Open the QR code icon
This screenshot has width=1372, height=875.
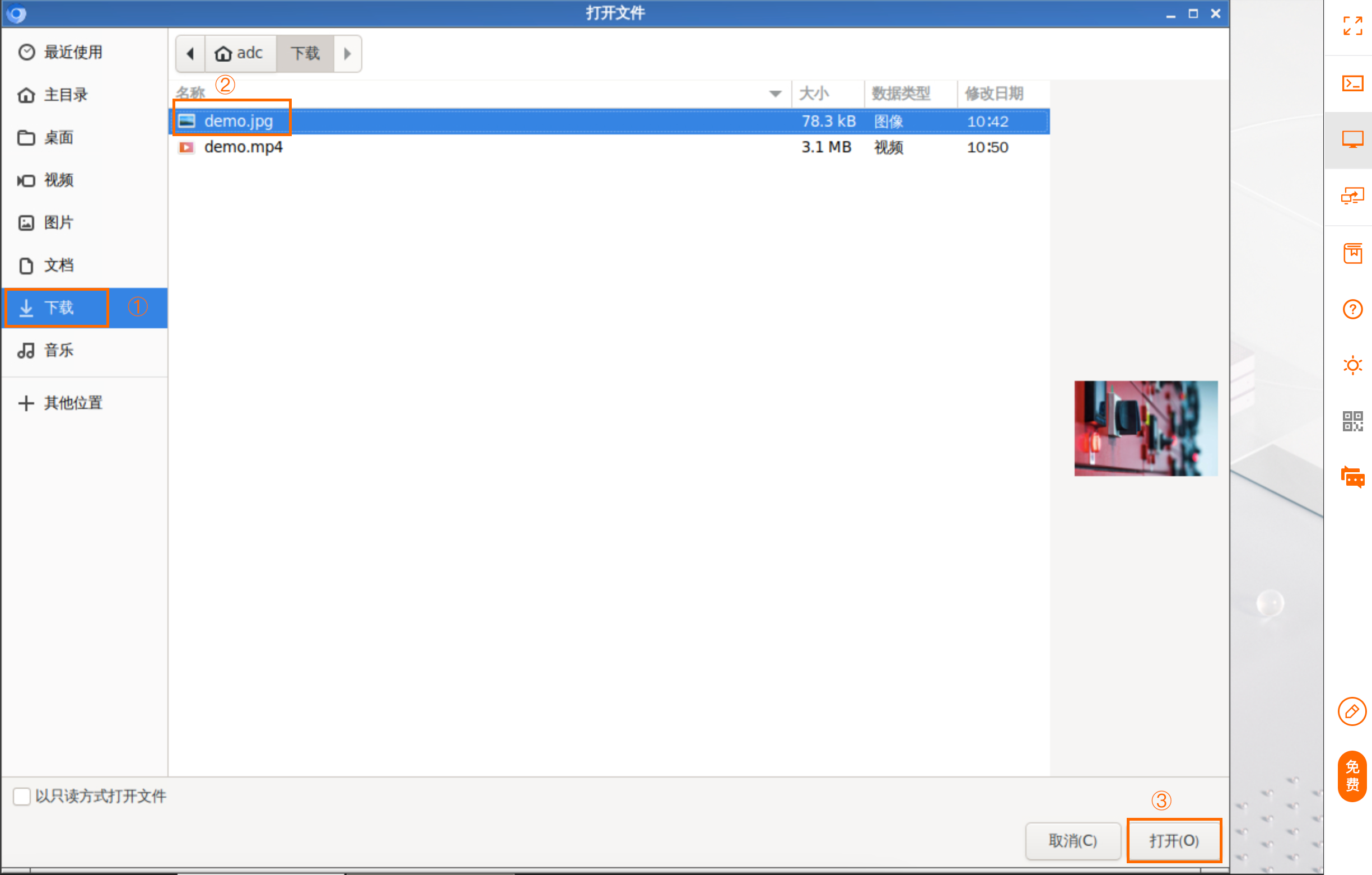pyautogui.click(x=1352, y=421)
